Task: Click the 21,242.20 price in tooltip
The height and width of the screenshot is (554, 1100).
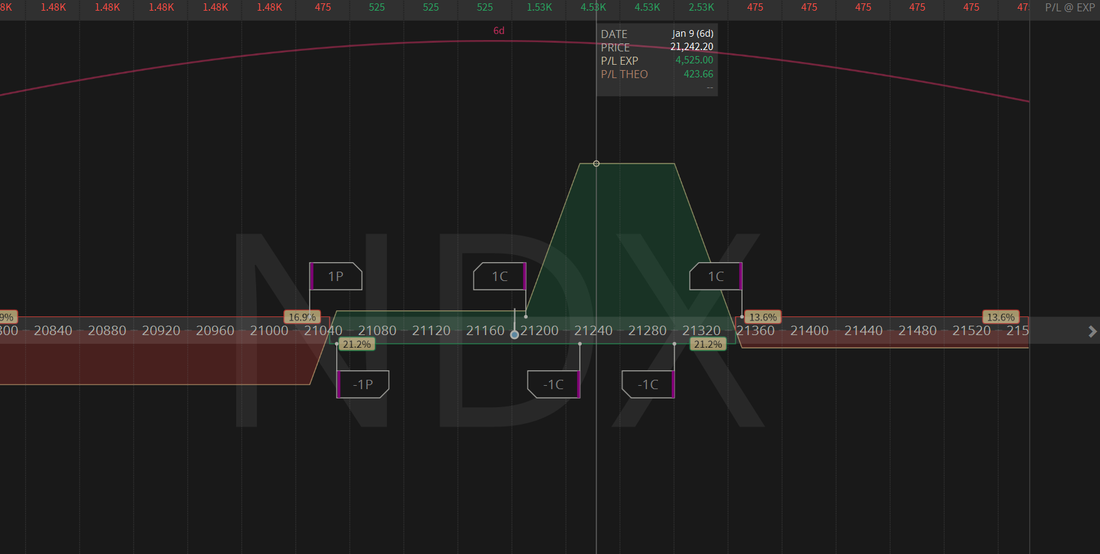Action: click(692, 47)
